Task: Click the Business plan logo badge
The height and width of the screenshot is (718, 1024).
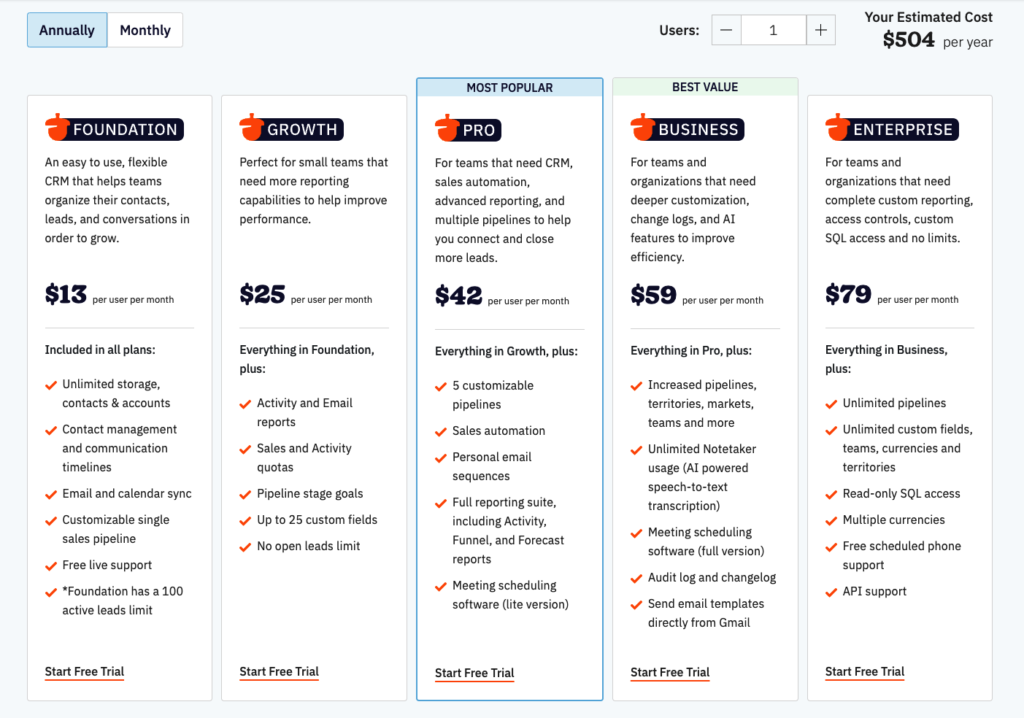Action: [x=687, y=129]
